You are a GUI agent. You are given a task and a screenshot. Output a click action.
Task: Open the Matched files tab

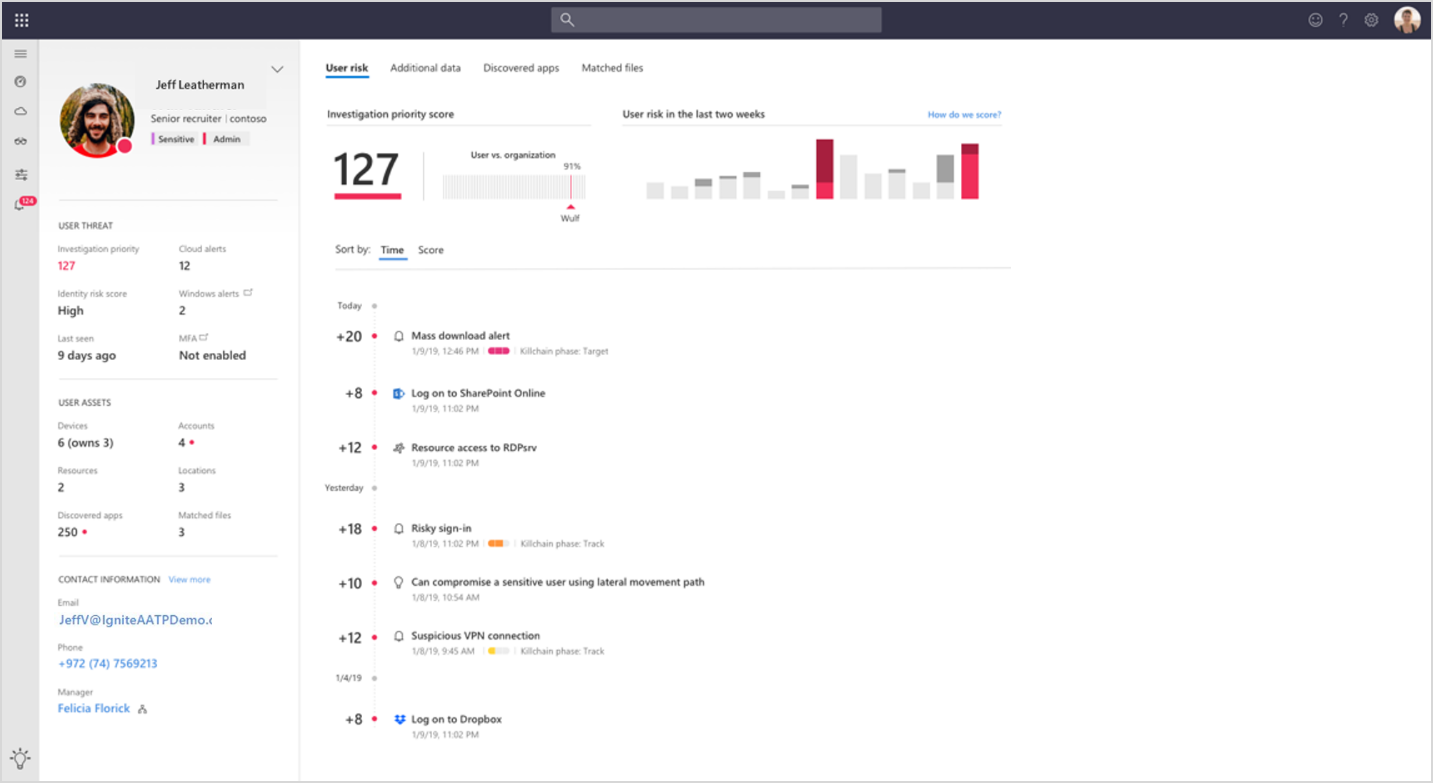coord(612,67)
